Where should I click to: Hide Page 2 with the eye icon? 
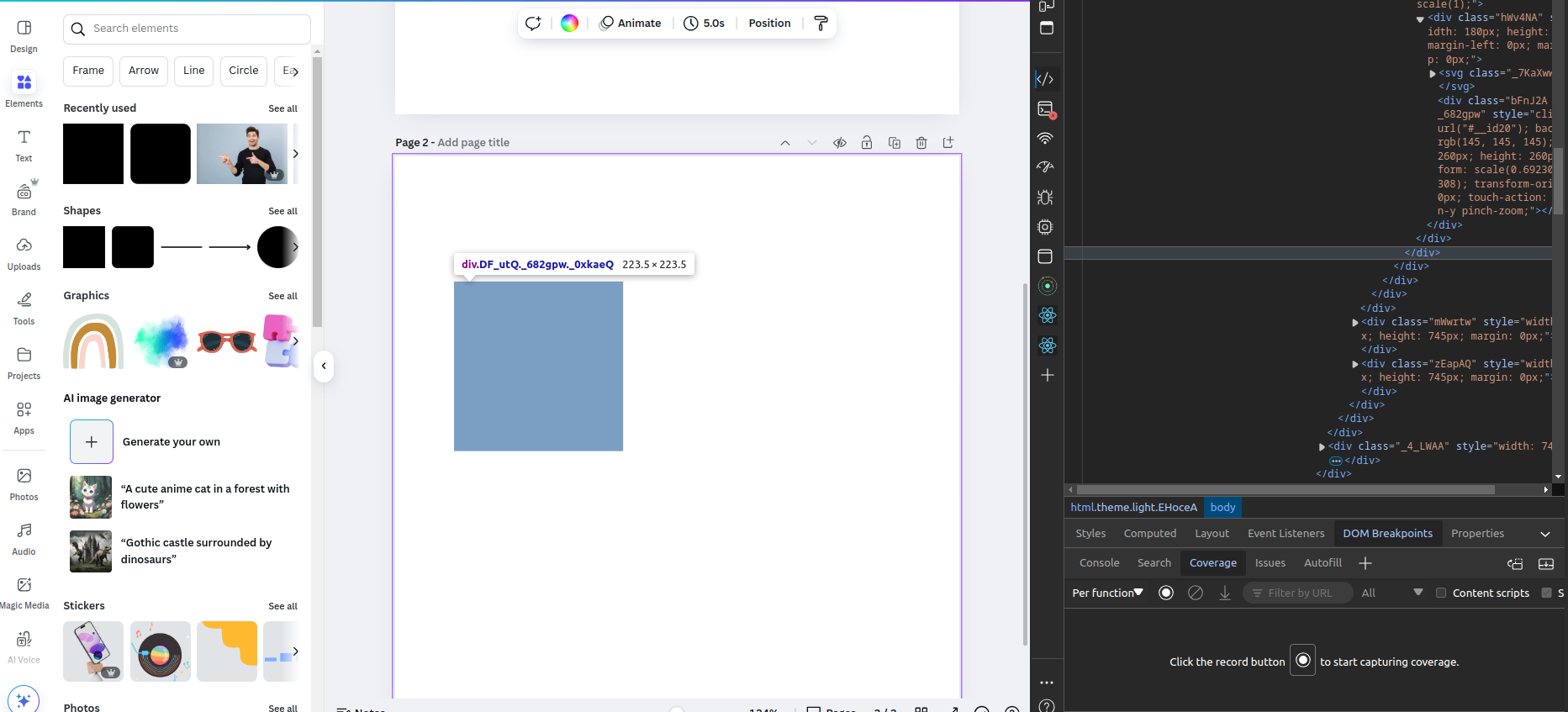(x=840, y=143)
